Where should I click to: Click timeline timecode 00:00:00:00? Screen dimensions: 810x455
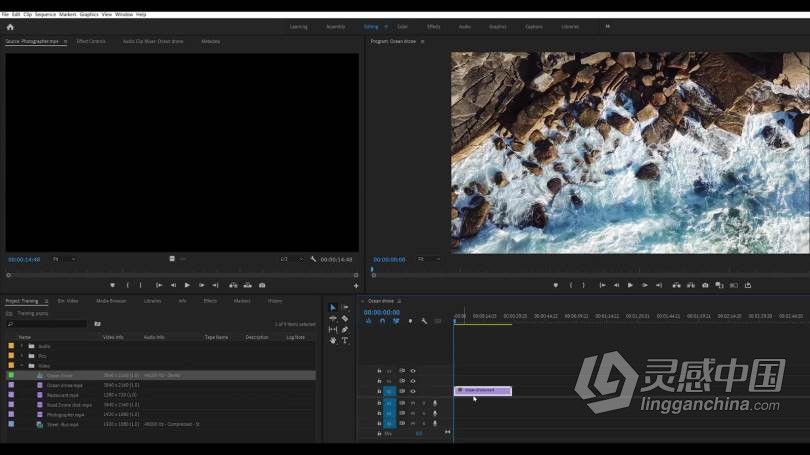click(x=381, y=312)
